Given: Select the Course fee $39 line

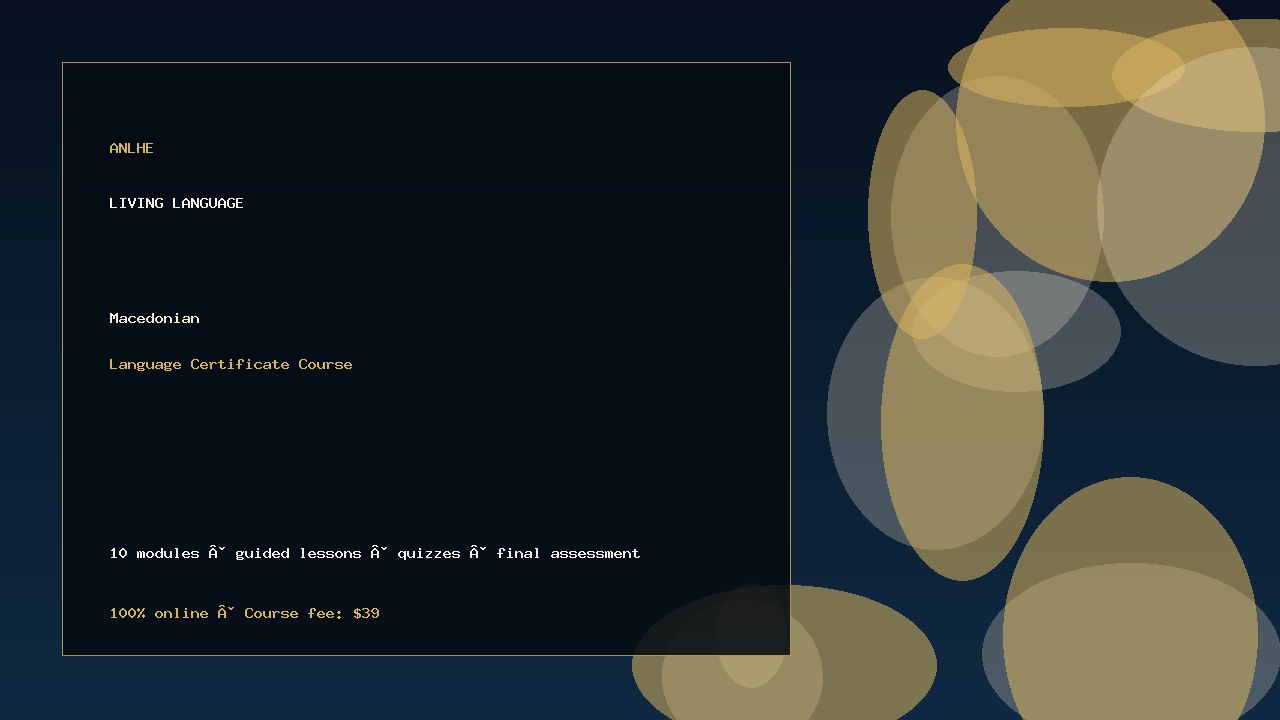Looking at the screenshot, I should coord(244,613).
